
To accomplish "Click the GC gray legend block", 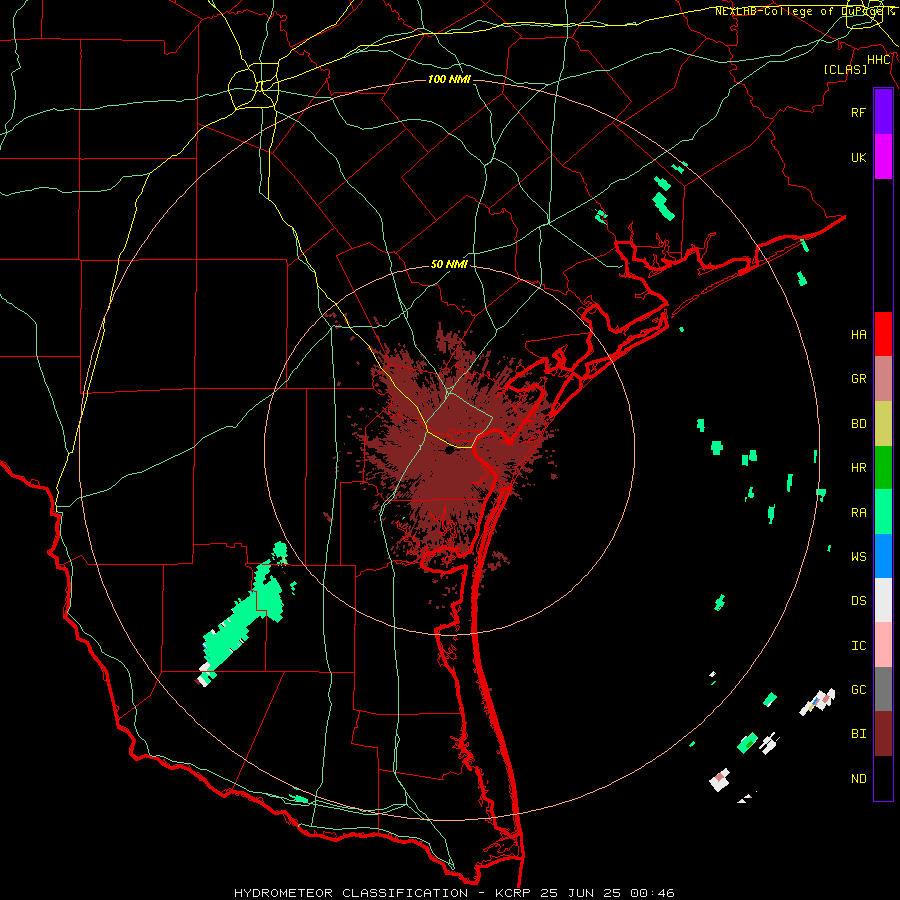I will coord(883,689).
